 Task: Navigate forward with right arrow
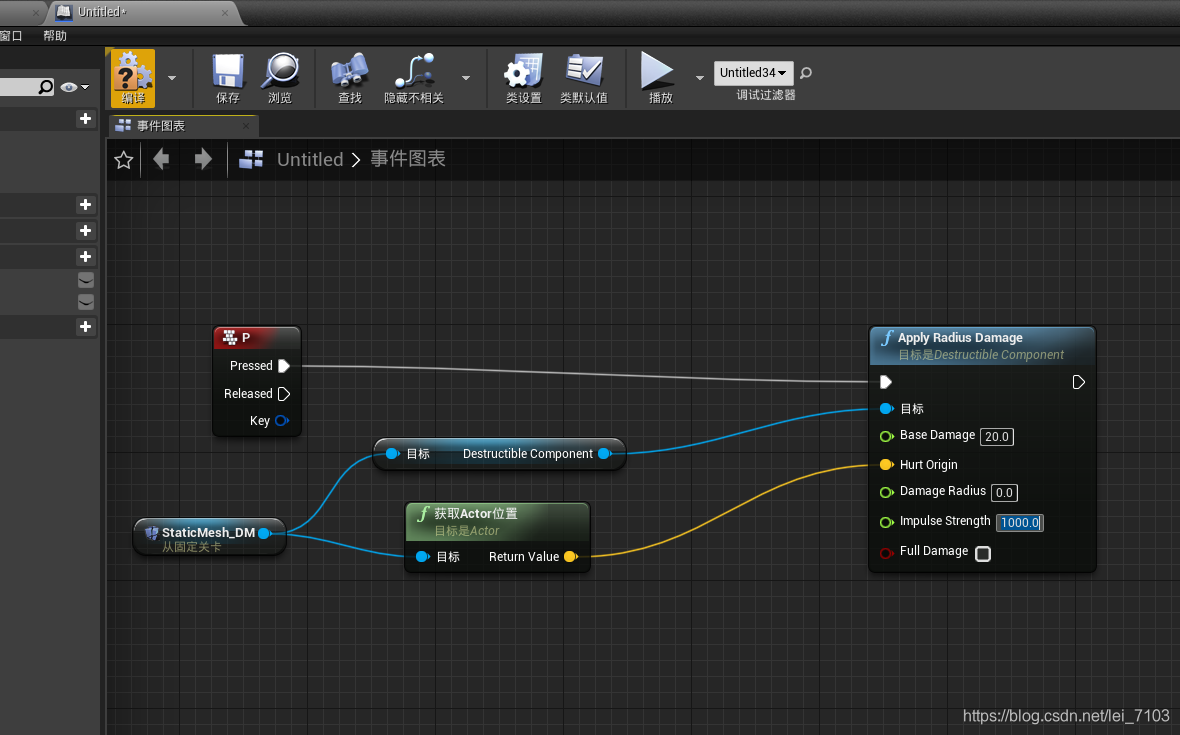202,159
